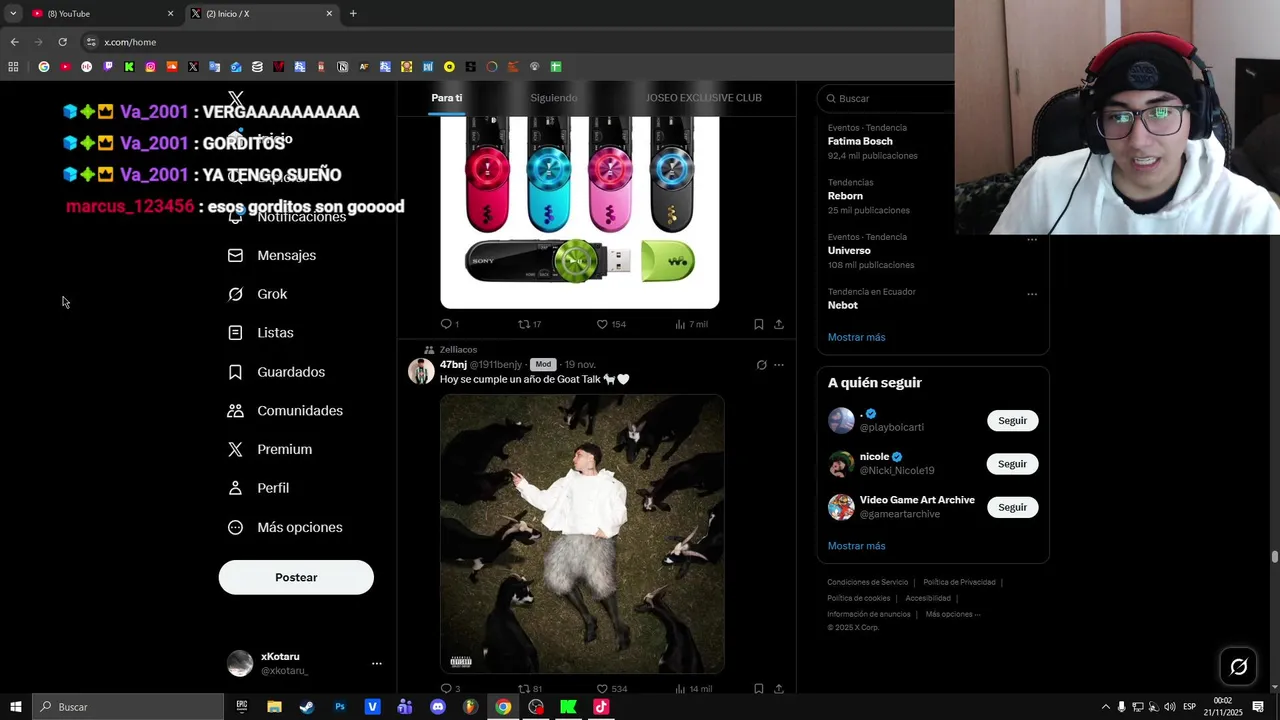
Task: Open the volume control in system tray
Action: pyautogui.click(x=1170, y=707)
